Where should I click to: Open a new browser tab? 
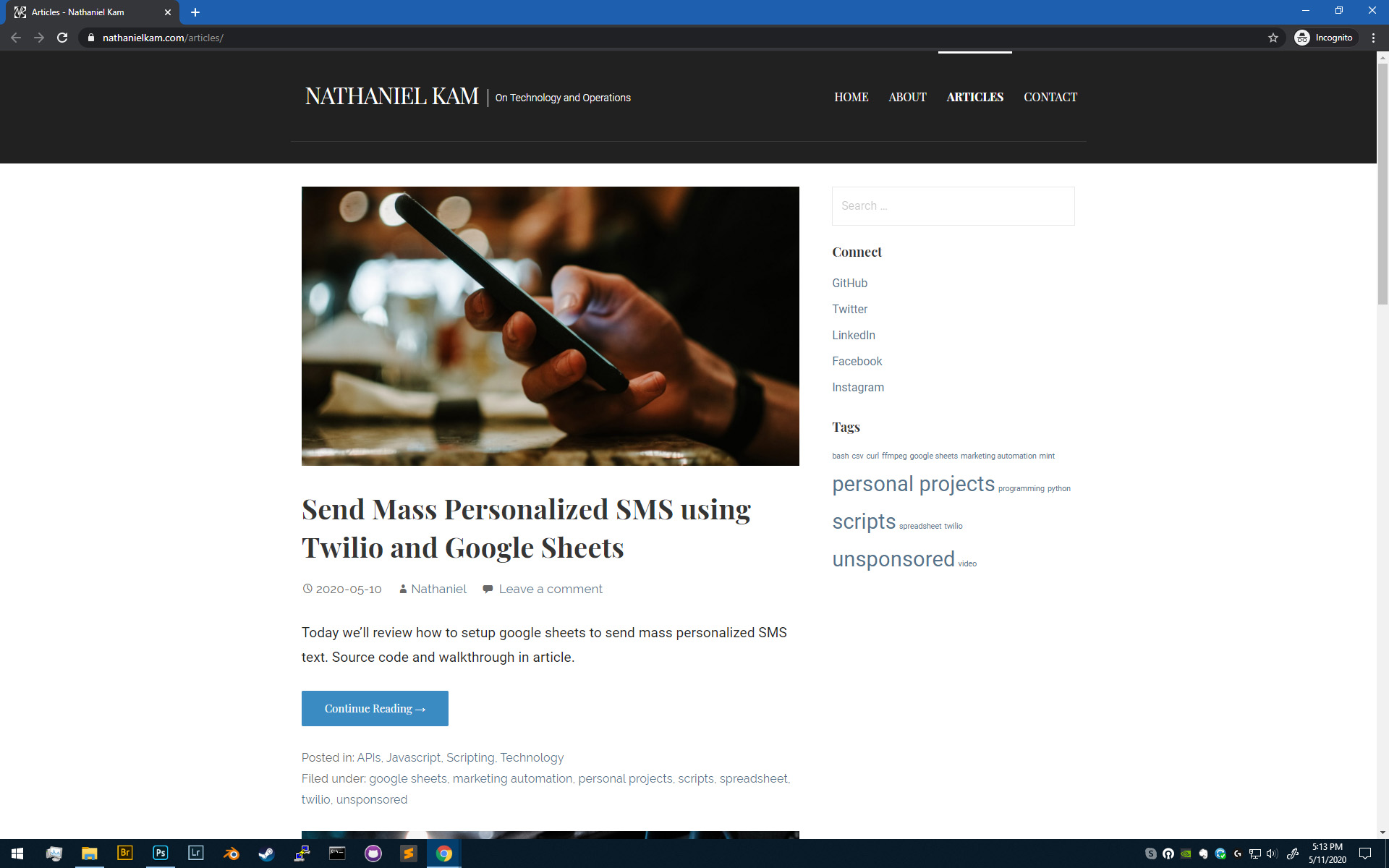[x=195, y=12]
